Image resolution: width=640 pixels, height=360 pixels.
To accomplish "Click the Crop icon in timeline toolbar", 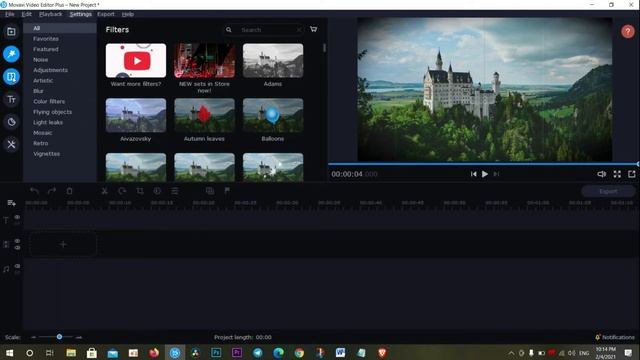I will click(140, 191).
